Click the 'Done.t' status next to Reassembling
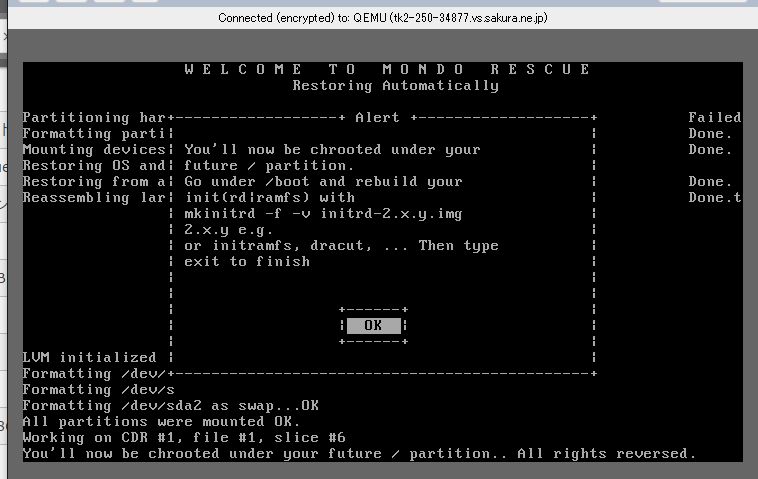The height and width of the screenshot is (479, 758). (x=714, y=197)
